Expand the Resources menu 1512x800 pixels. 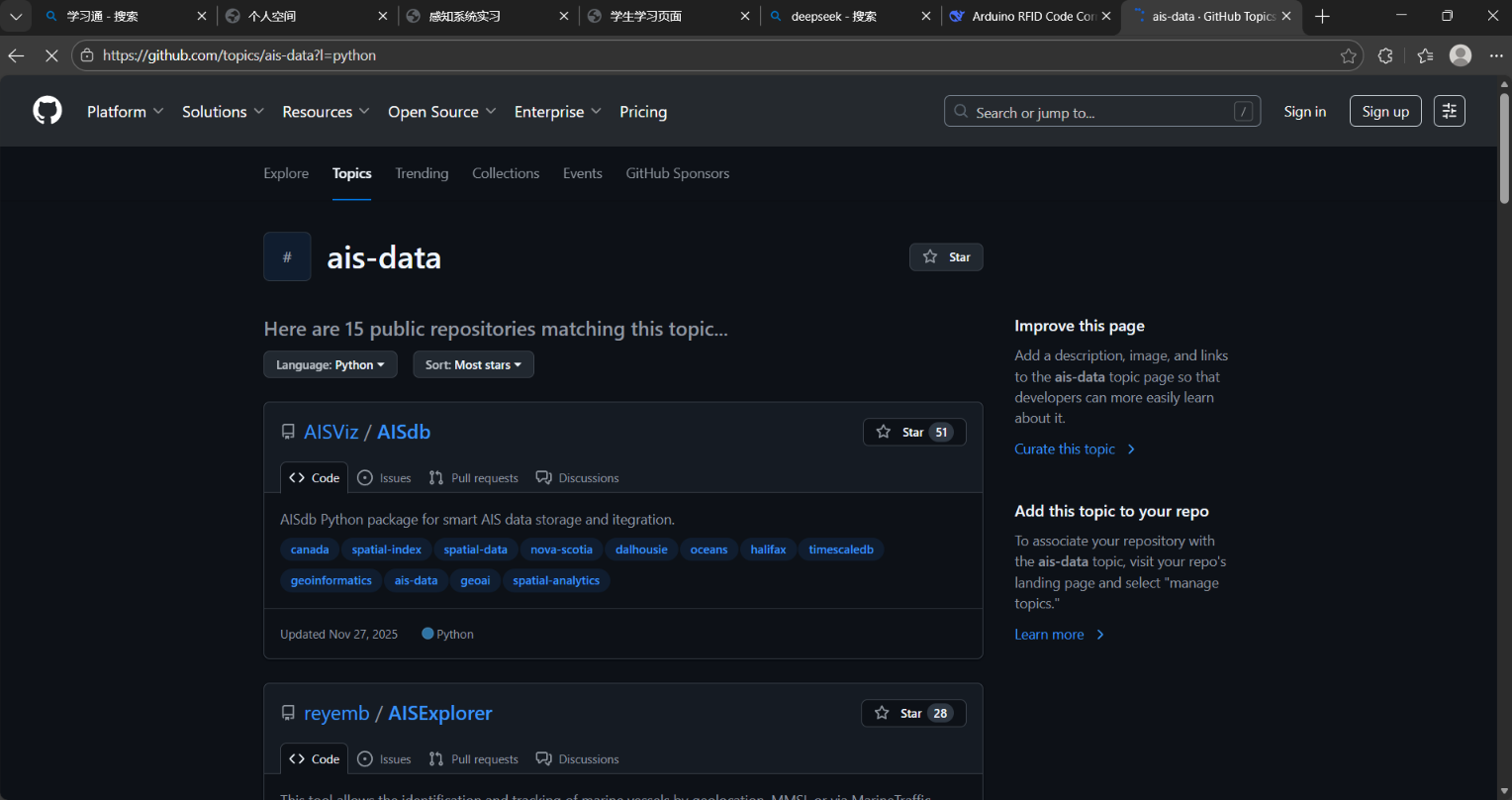(x=326, y=112)
